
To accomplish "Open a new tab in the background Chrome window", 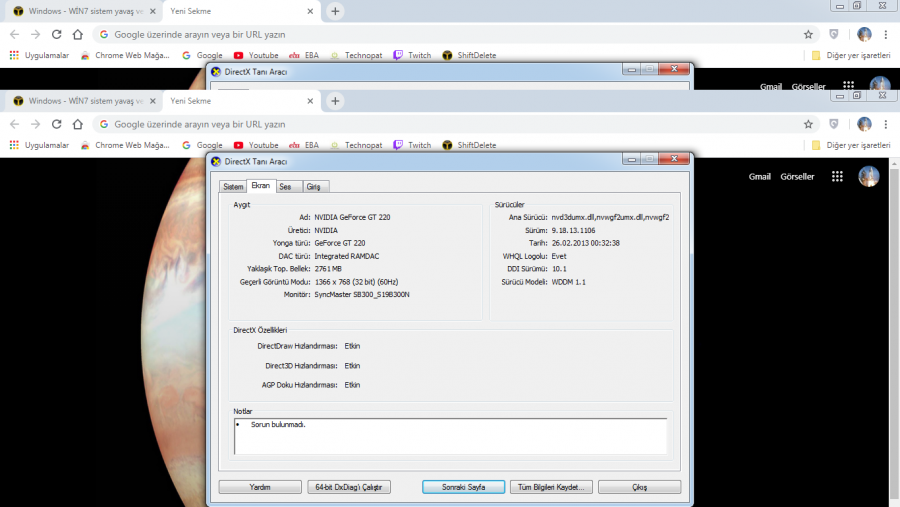I will pos(335,11).
